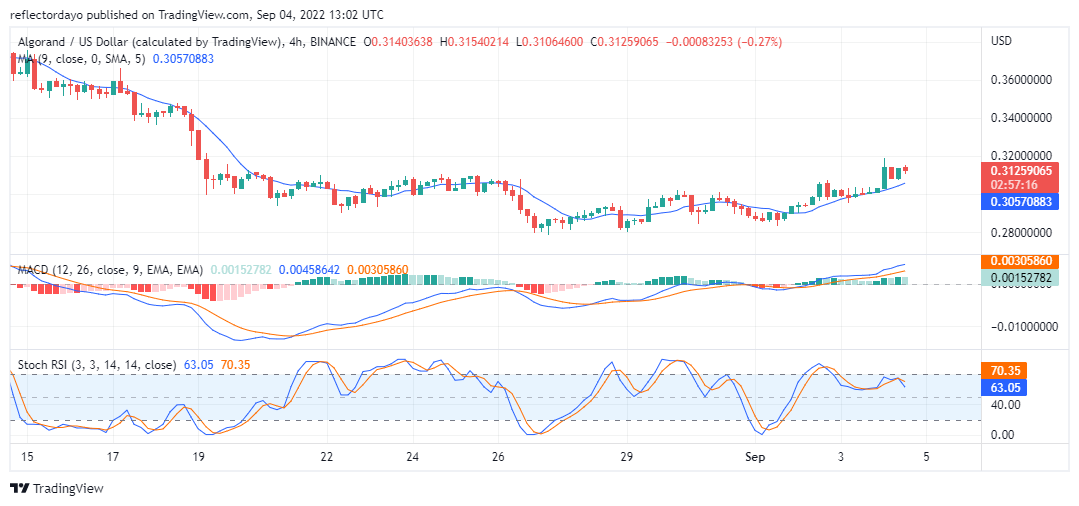Click the MACD histogram value 0.00152782 in the legend
Viewport: 1079px width, 506px height.
[241, 269]
